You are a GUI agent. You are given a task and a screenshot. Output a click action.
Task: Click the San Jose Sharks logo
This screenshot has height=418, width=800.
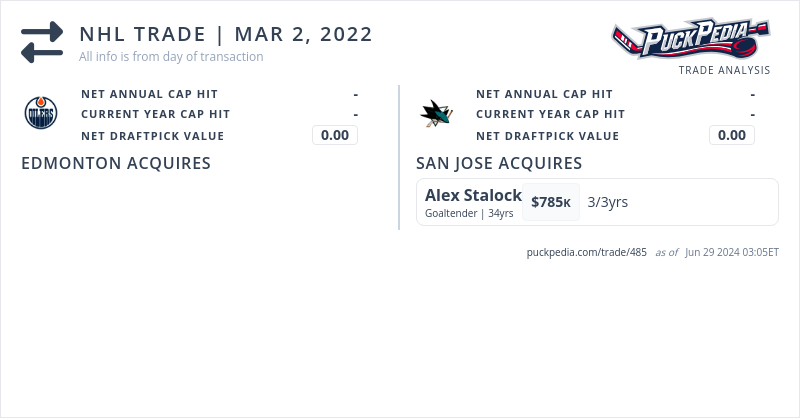click(436, 113)
